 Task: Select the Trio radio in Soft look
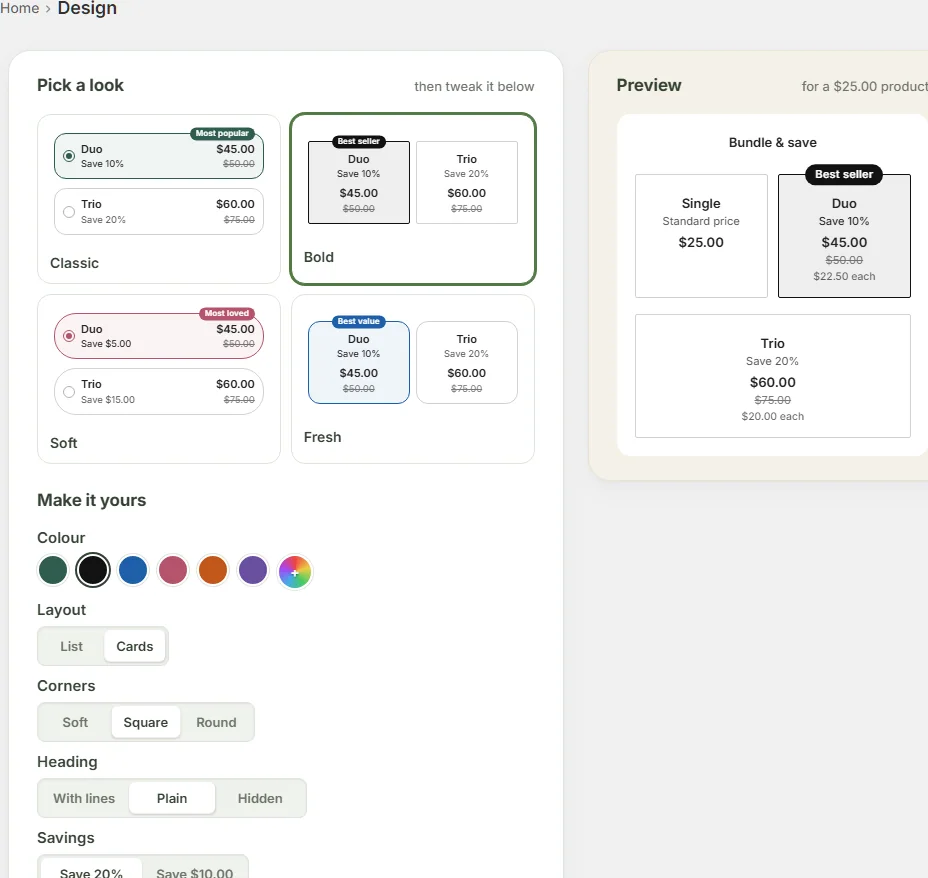(69, 392)
